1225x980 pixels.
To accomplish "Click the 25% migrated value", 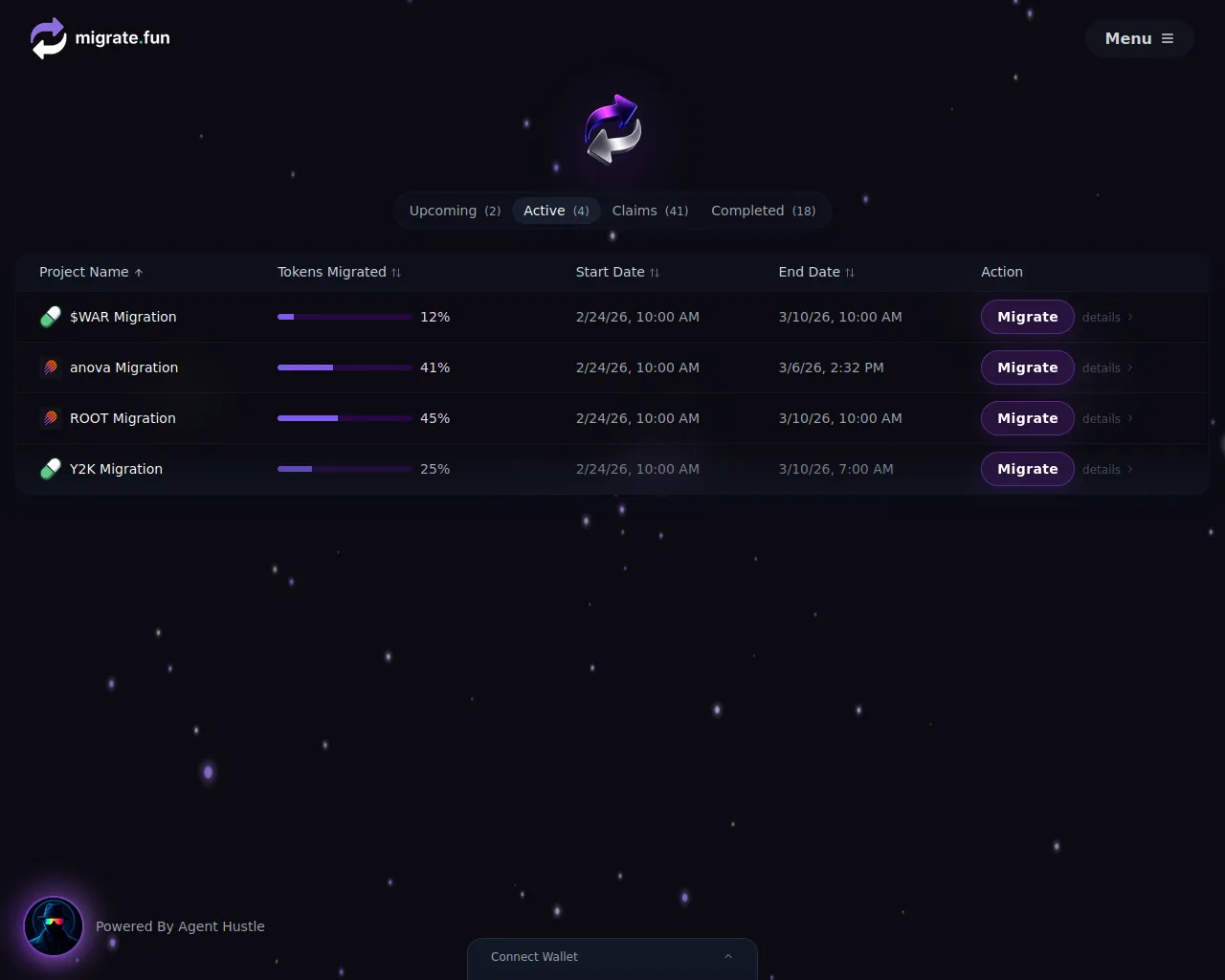I will 434,469.
